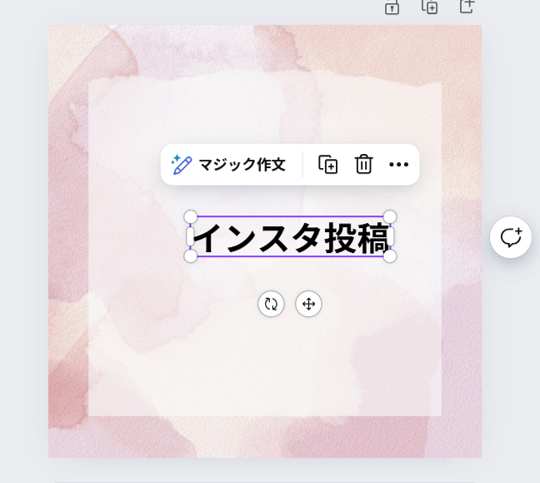540x483 pixels.
Task: Click the gray workspace area left of the canvas
Action: (23, 241)
